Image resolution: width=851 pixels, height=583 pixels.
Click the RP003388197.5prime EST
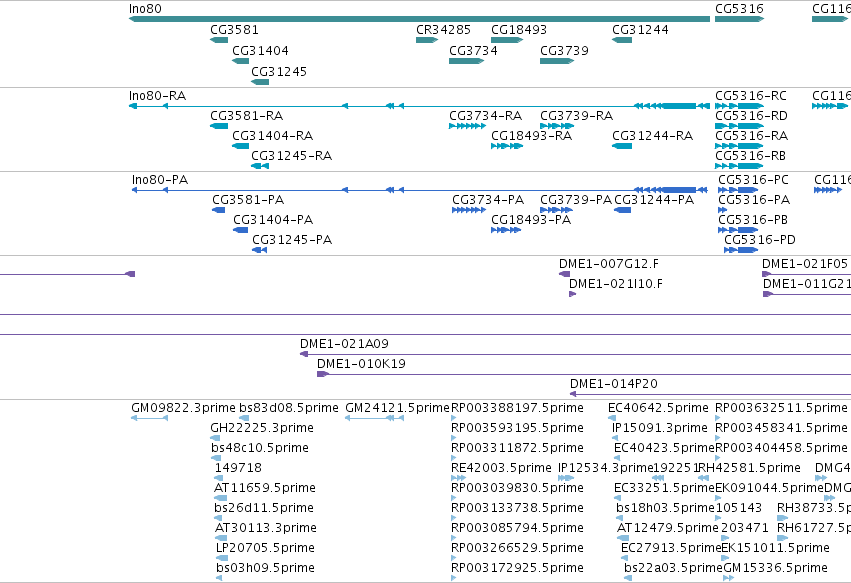click(454, 418)
